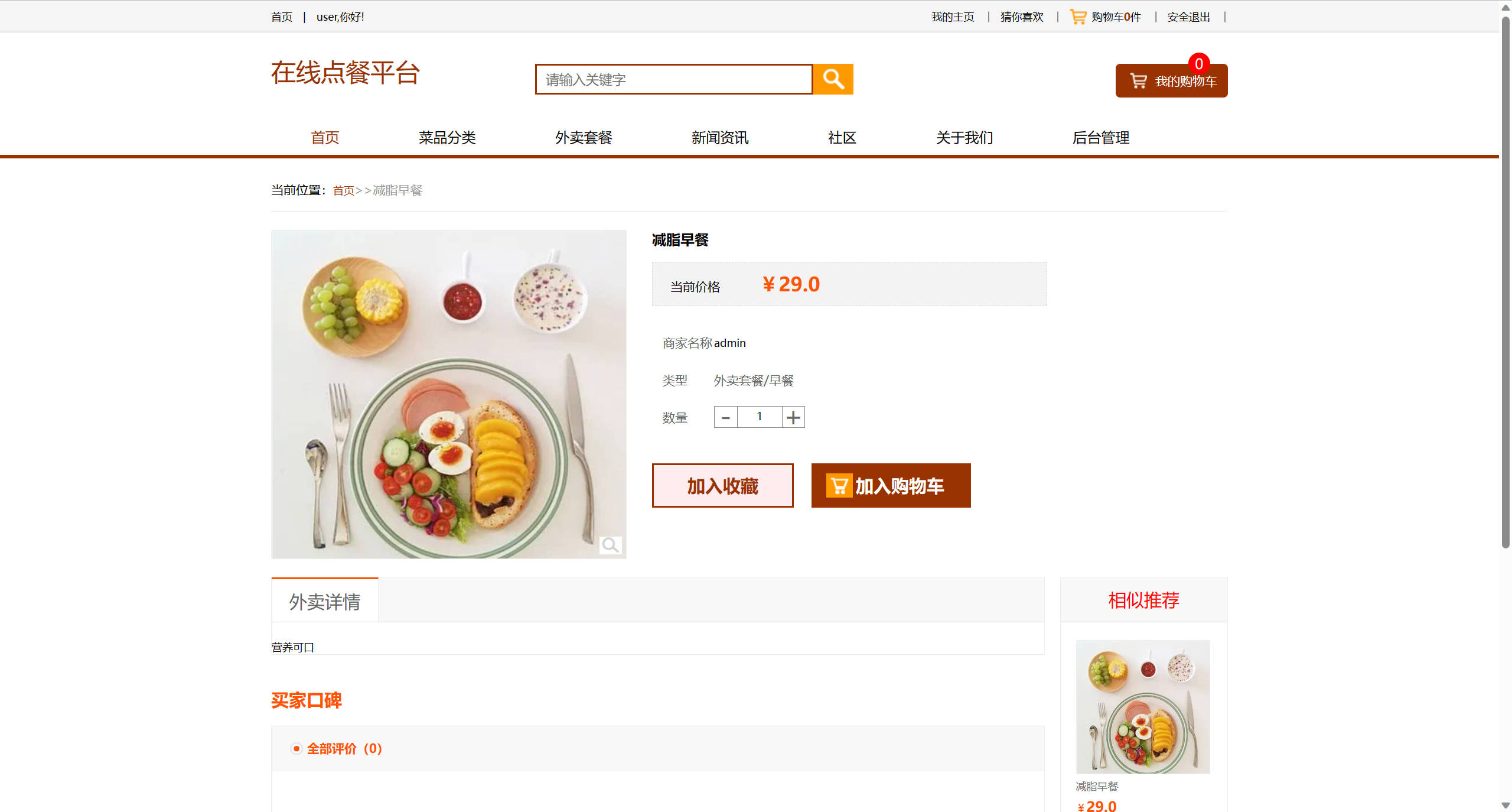This screenshot has height=812, width=1512.
Task: Select 后台管理 from the navigation bar
Action: tap(1101, 138)
